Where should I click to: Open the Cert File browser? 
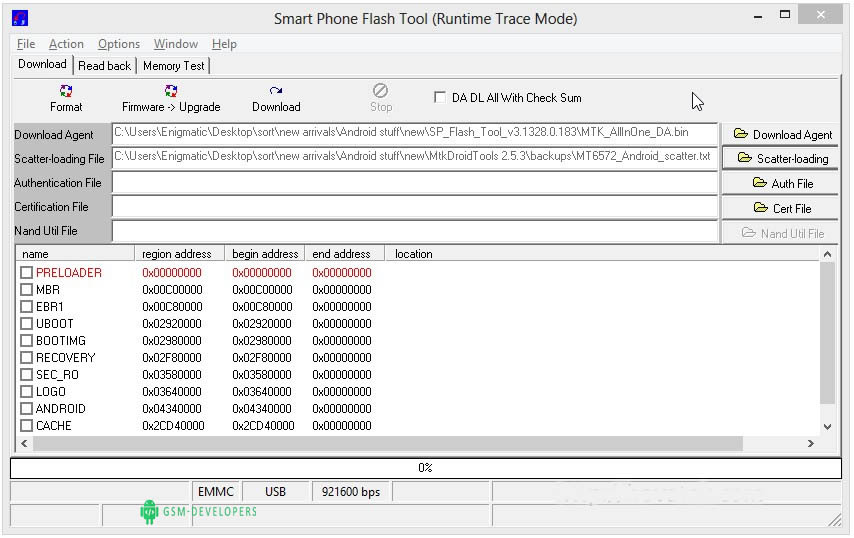780,209
